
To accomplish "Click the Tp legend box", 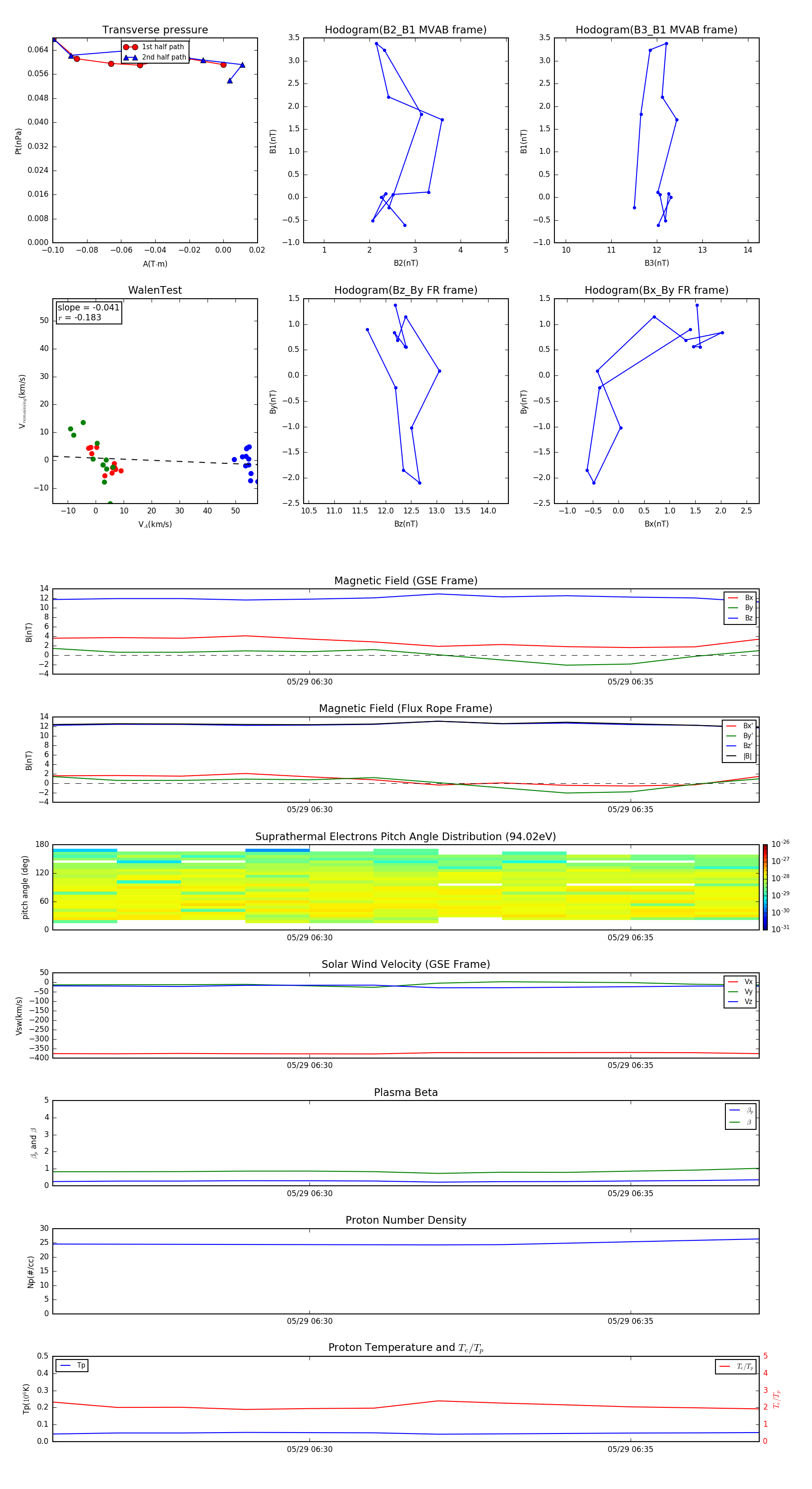I will [x=72, y=1365].
